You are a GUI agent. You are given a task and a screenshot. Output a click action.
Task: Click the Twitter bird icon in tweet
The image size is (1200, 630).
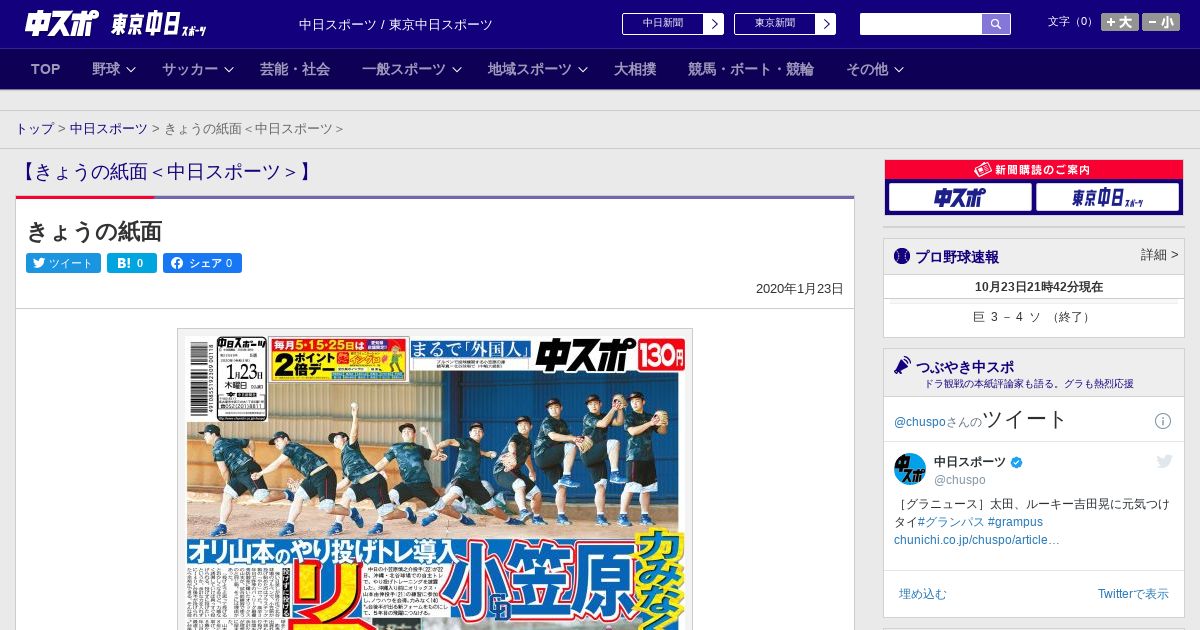pos(1164,461)
